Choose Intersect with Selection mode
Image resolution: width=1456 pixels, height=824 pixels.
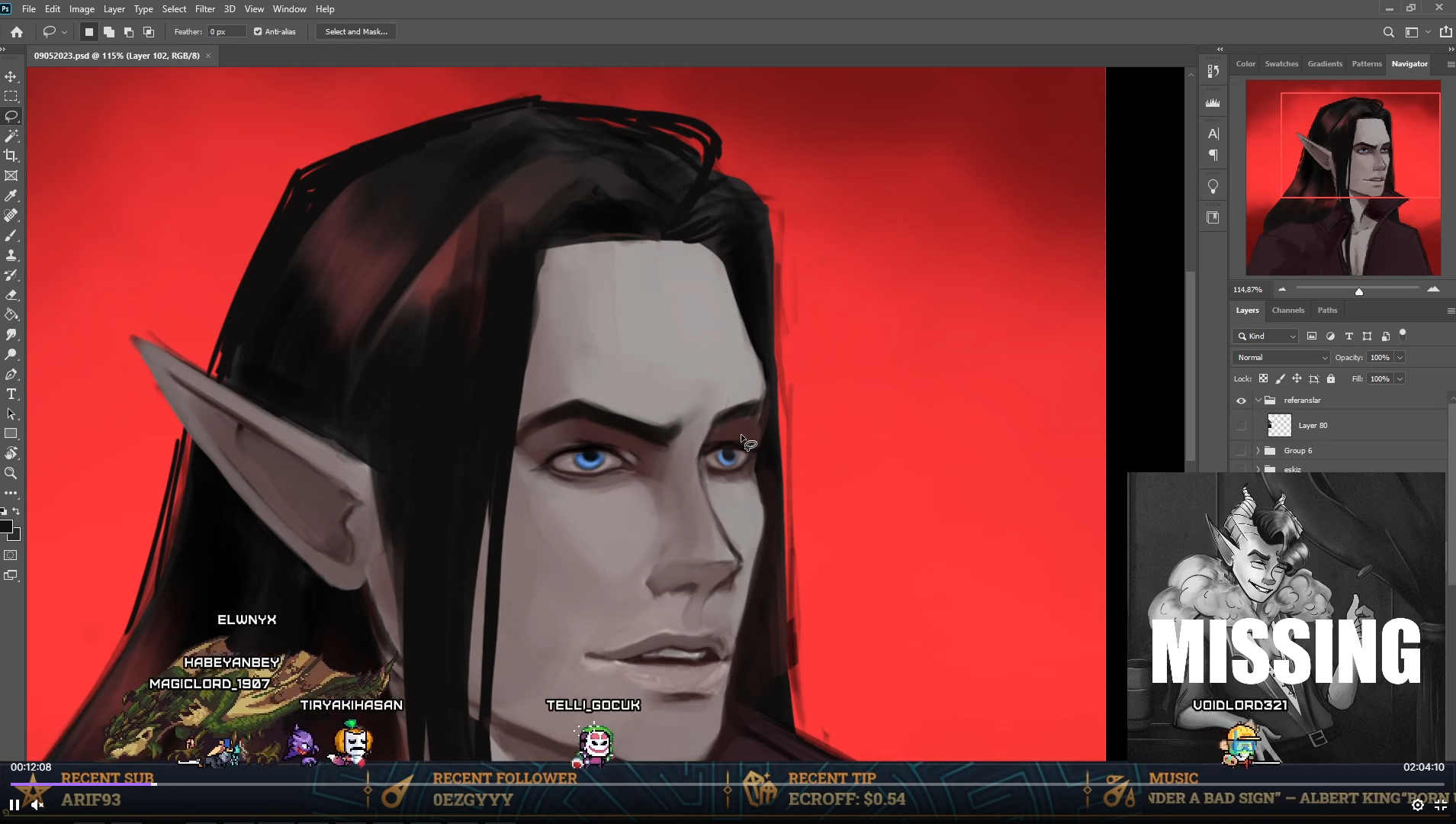pyautogui.click(x=149, y=32)
